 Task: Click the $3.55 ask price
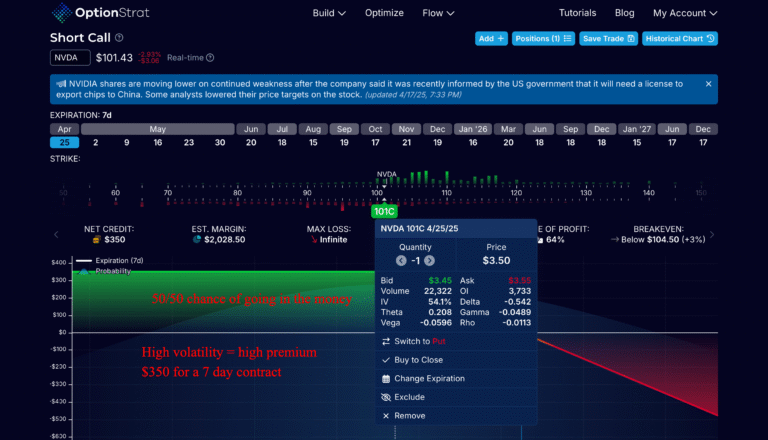(x=519, y=281)
